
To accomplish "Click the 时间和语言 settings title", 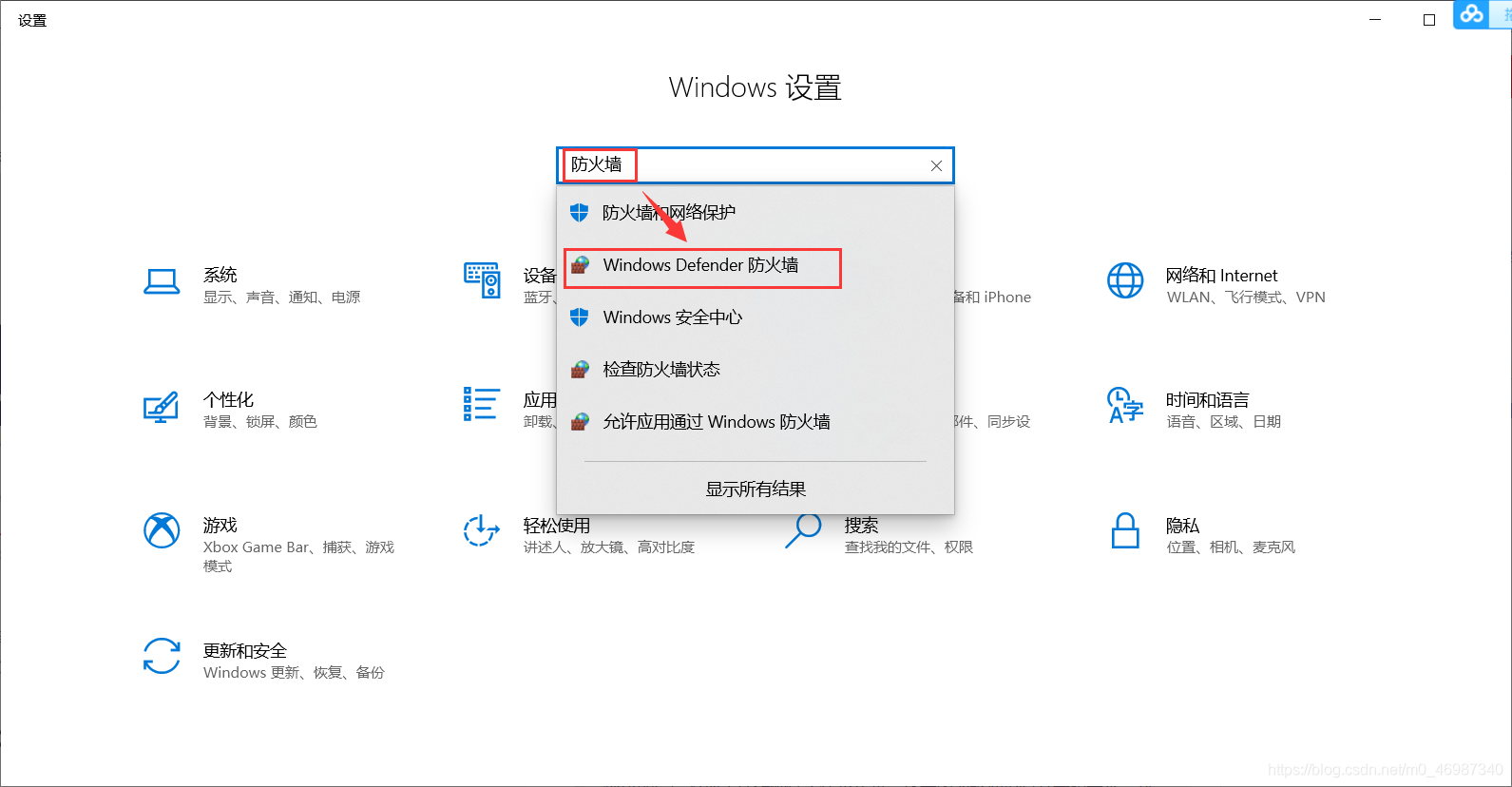I will (1207, 399).
